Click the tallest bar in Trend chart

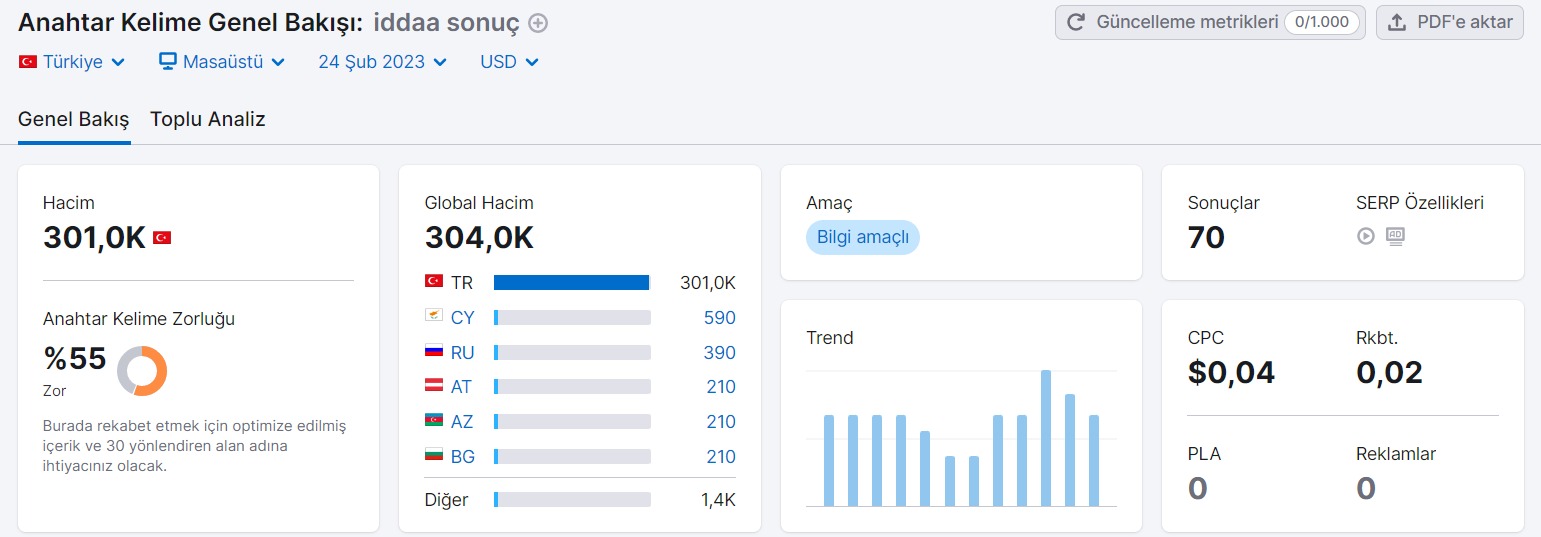tap(1046, 438)
